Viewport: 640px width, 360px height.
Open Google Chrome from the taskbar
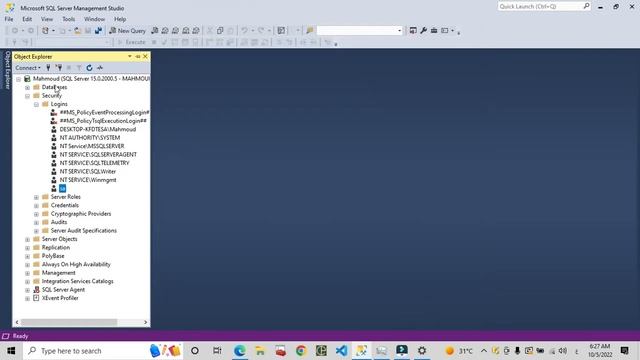click(301, 351)
